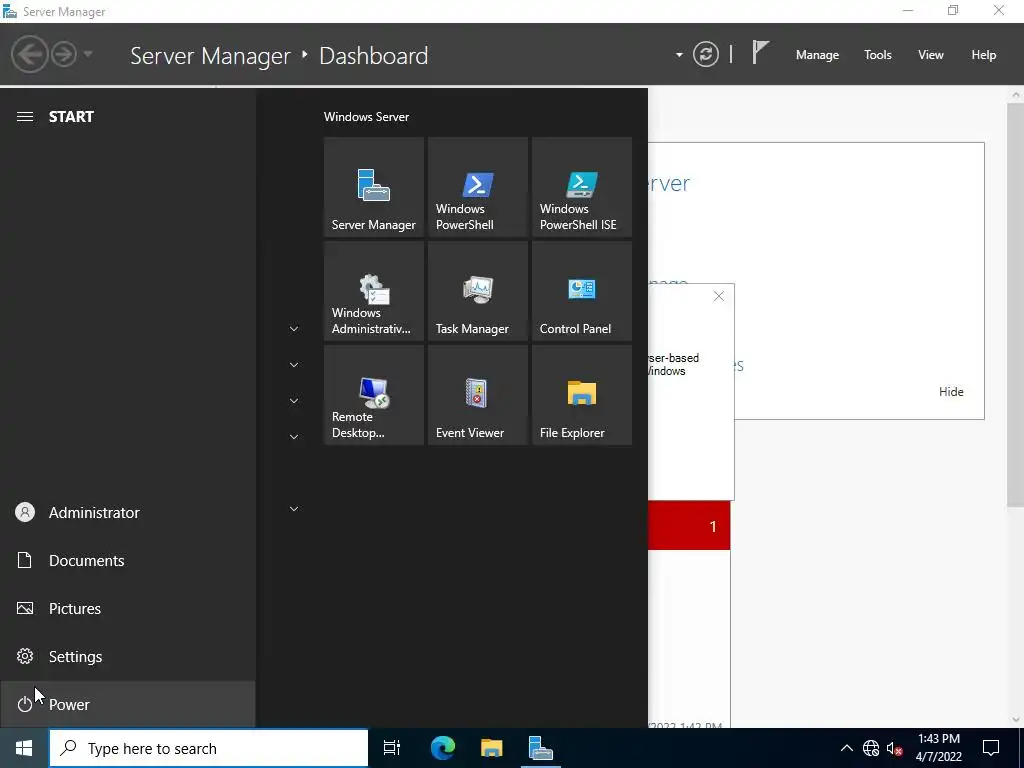Click the Dashboard breadcrumb title
The image size is (1024, 768).
[x=374, y=56]
